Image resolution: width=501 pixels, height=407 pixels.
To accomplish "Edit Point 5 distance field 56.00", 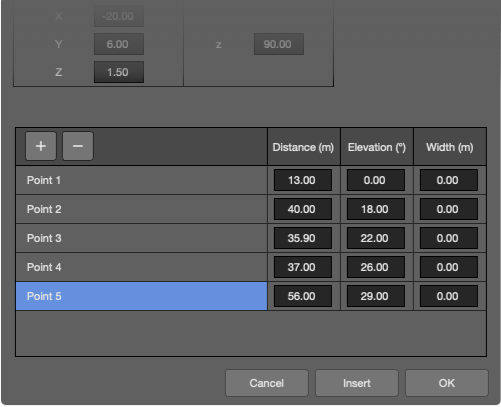I will point(303,296).
